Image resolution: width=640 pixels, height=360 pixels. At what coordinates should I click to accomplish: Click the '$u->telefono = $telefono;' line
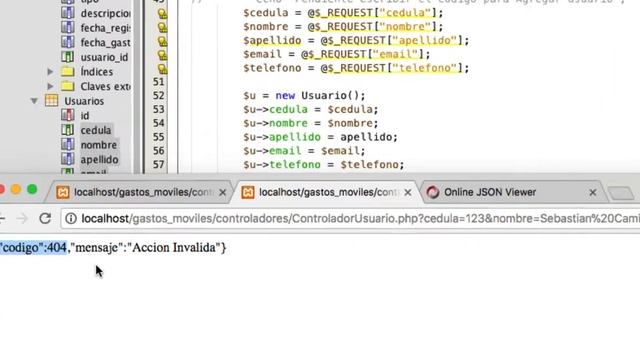[x=324, y=164]
